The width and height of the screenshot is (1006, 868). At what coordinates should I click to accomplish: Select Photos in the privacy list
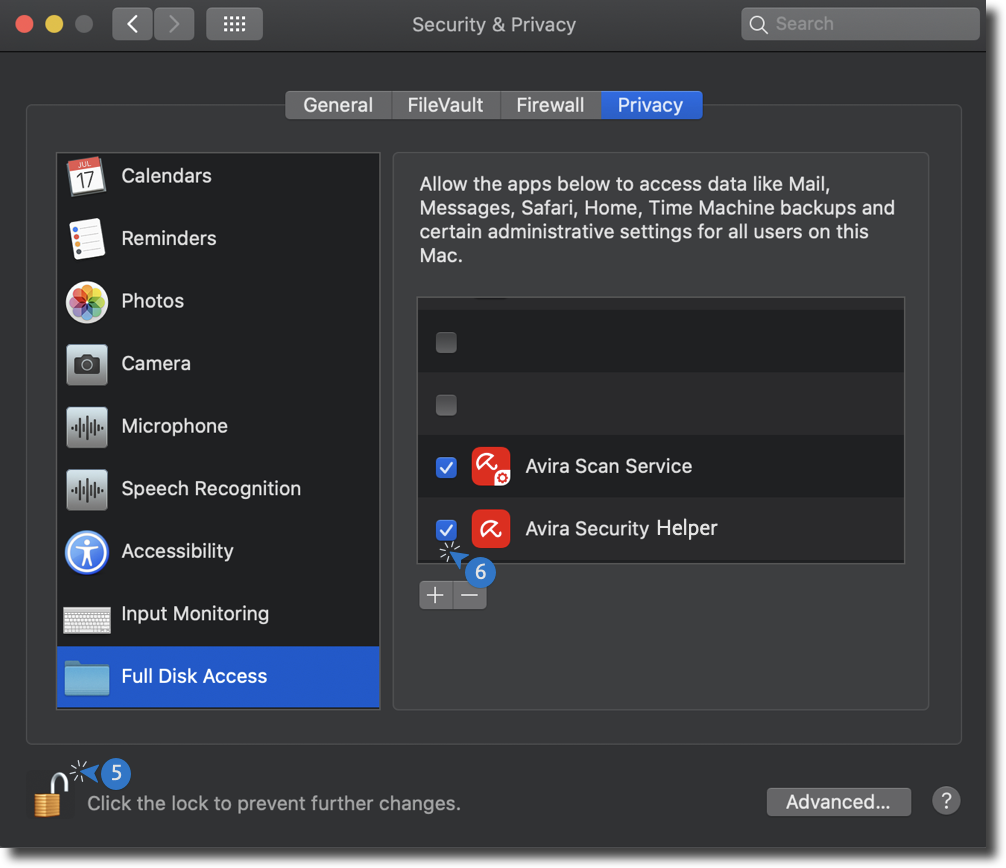click(x=218, y=302)
